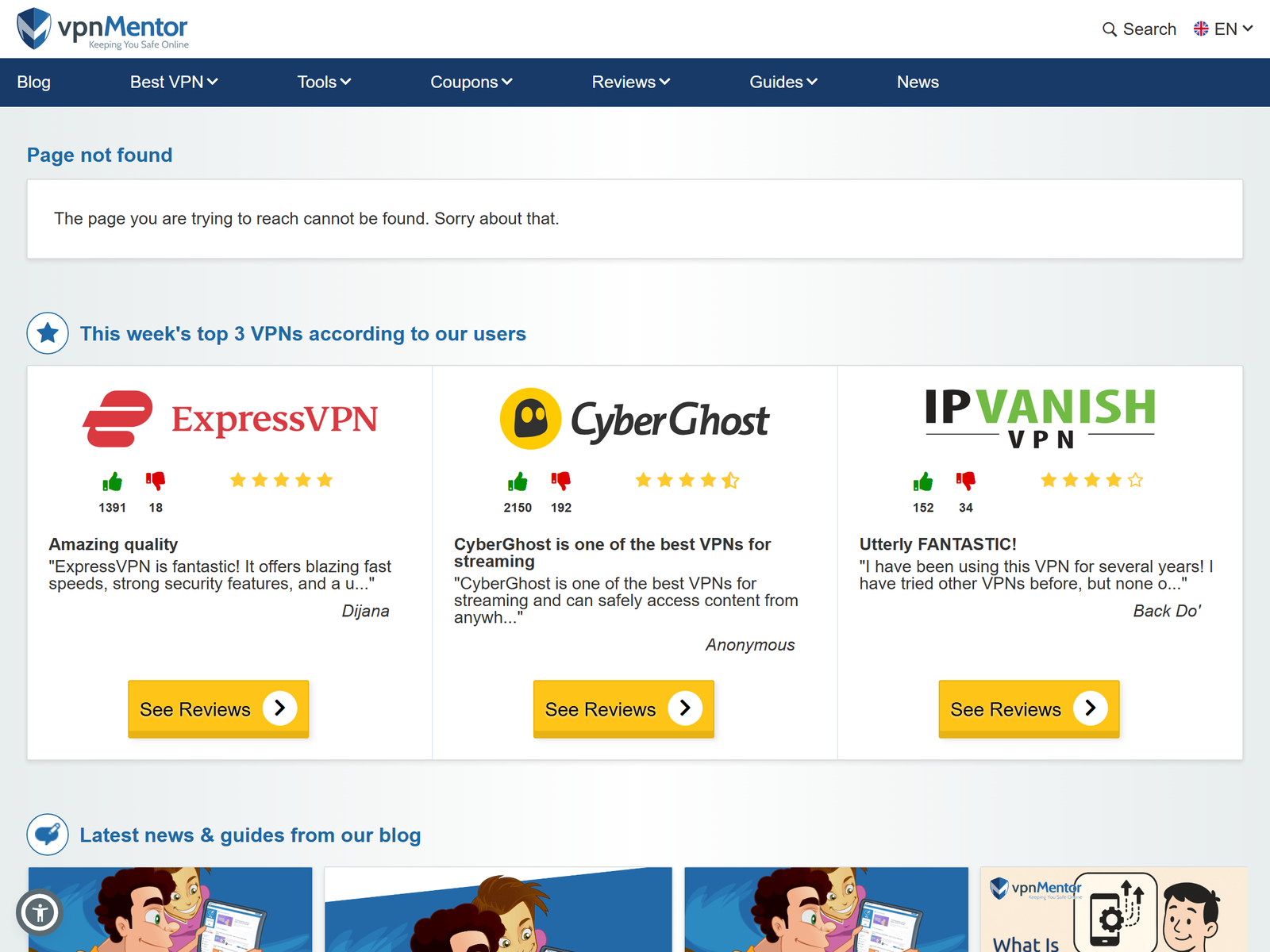Open See Reviews for ExpressVPN

click(x=218, y=708)
